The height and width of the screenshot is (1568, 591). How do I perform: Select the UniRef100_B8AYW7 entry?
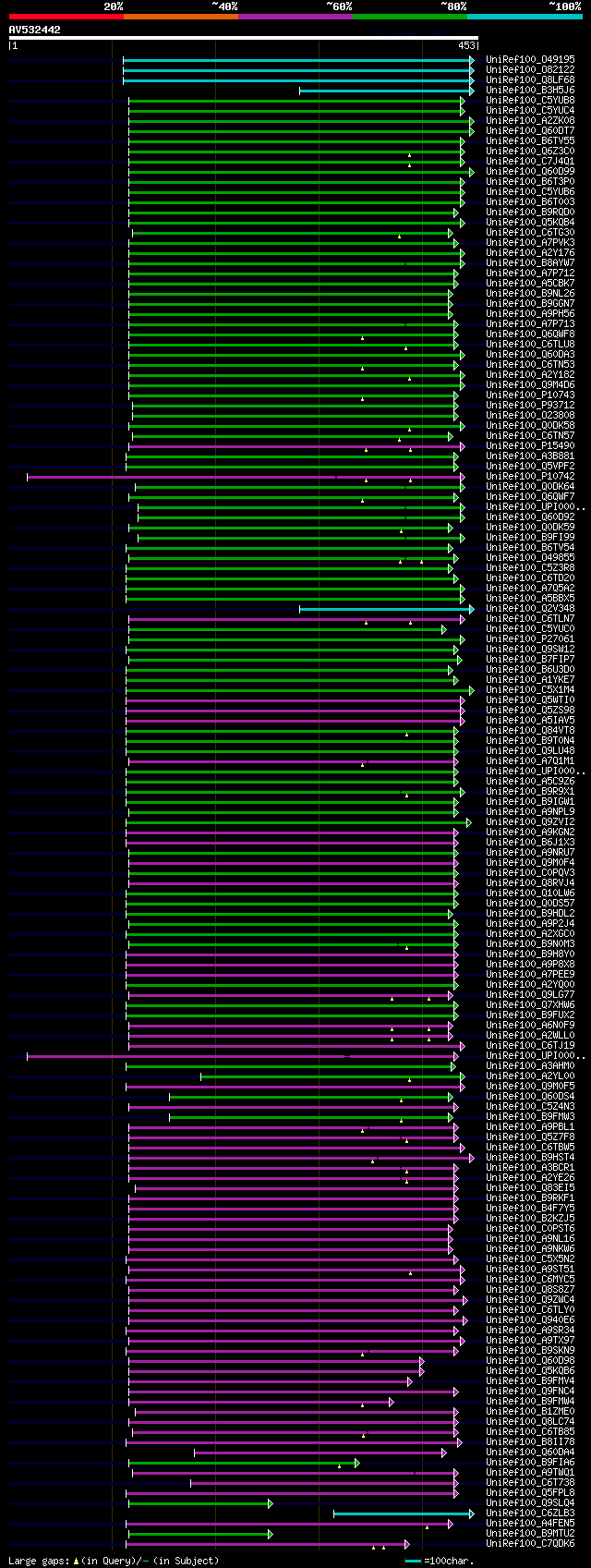pos(530,263)
